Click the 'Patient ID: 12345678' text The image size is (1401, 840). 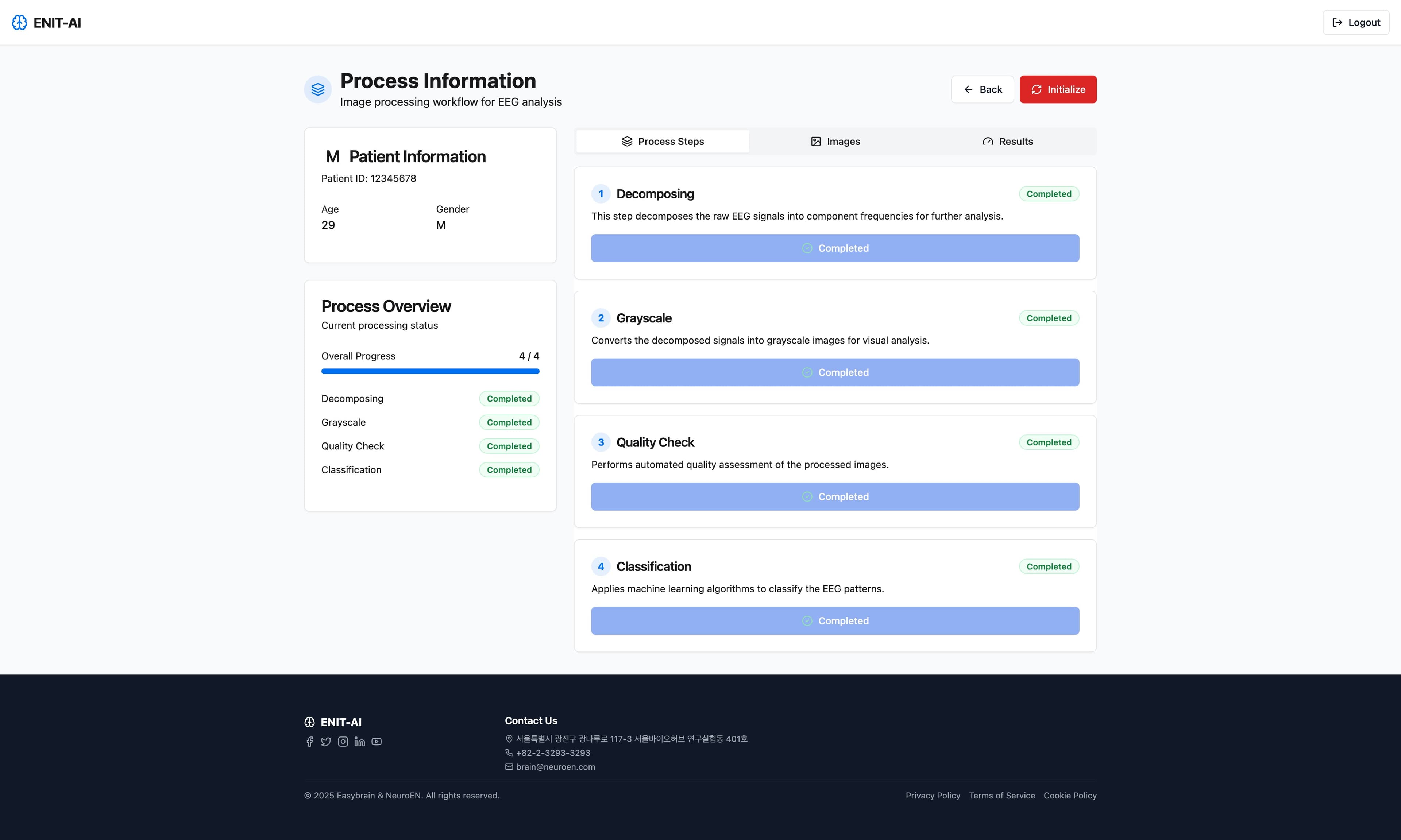[368, 178]
